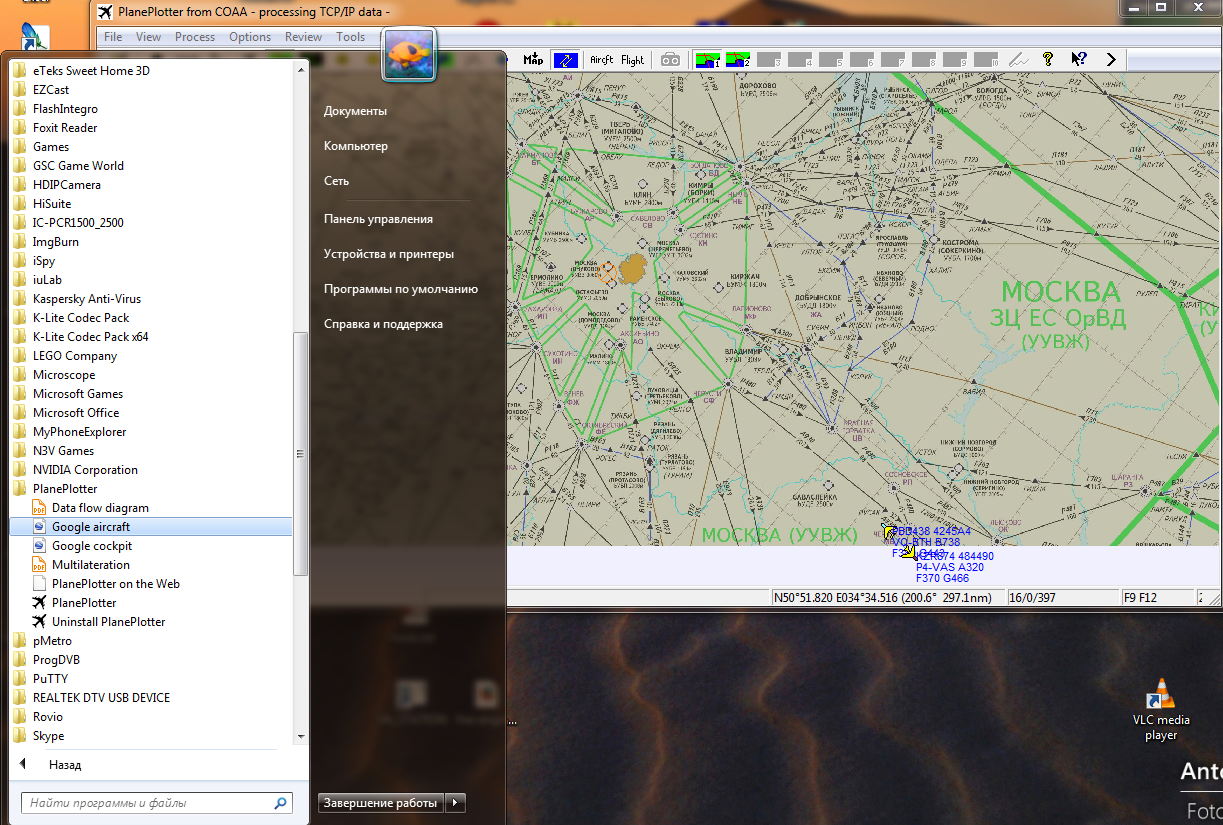Open Программы по умолчанию
Image resolution: width=1223 pixels, height=825 pixels.
(x=401, y=289)
